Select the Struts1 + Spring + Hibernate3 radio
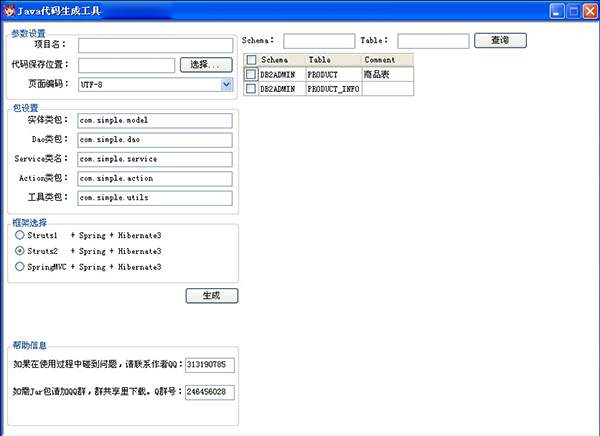The width and height of the screenshot is (600, 436). click(20, 235)
